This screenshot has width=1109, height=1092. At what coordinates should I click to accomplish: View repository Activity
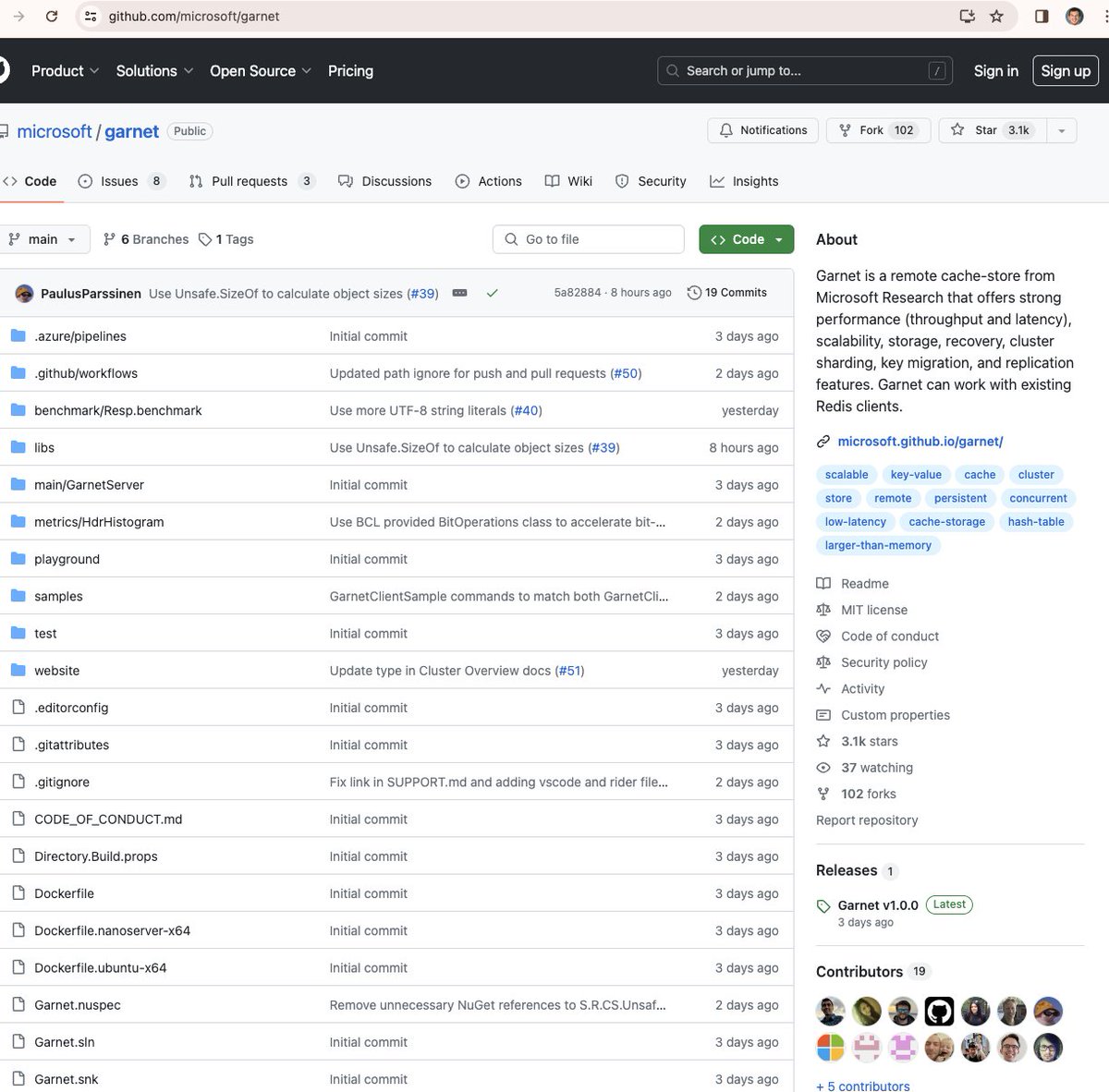click(863, 689)
